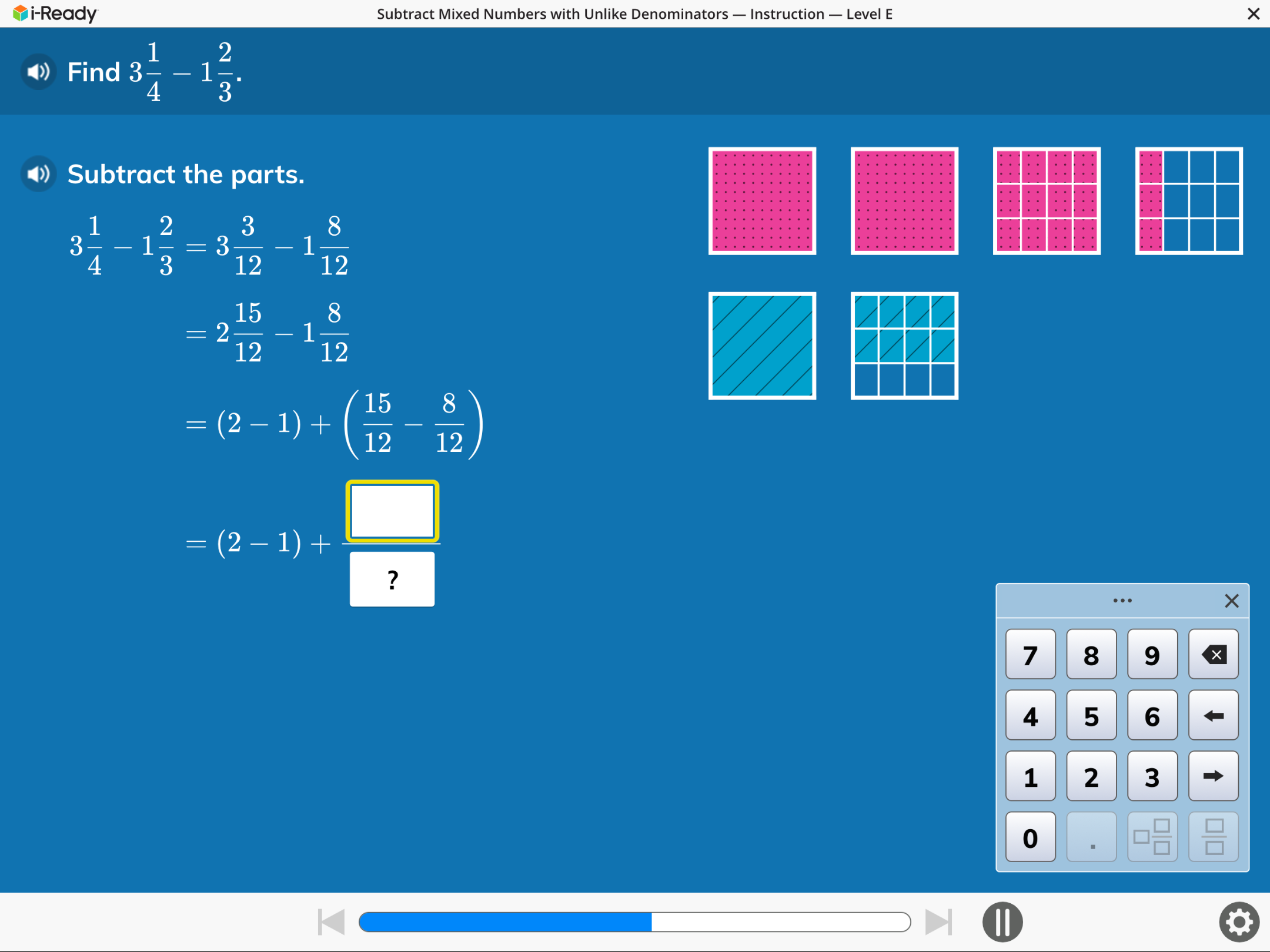Select the denominator box with question mark
Image resolution: width=1270 pixels, height=952 pixels.
392,579
